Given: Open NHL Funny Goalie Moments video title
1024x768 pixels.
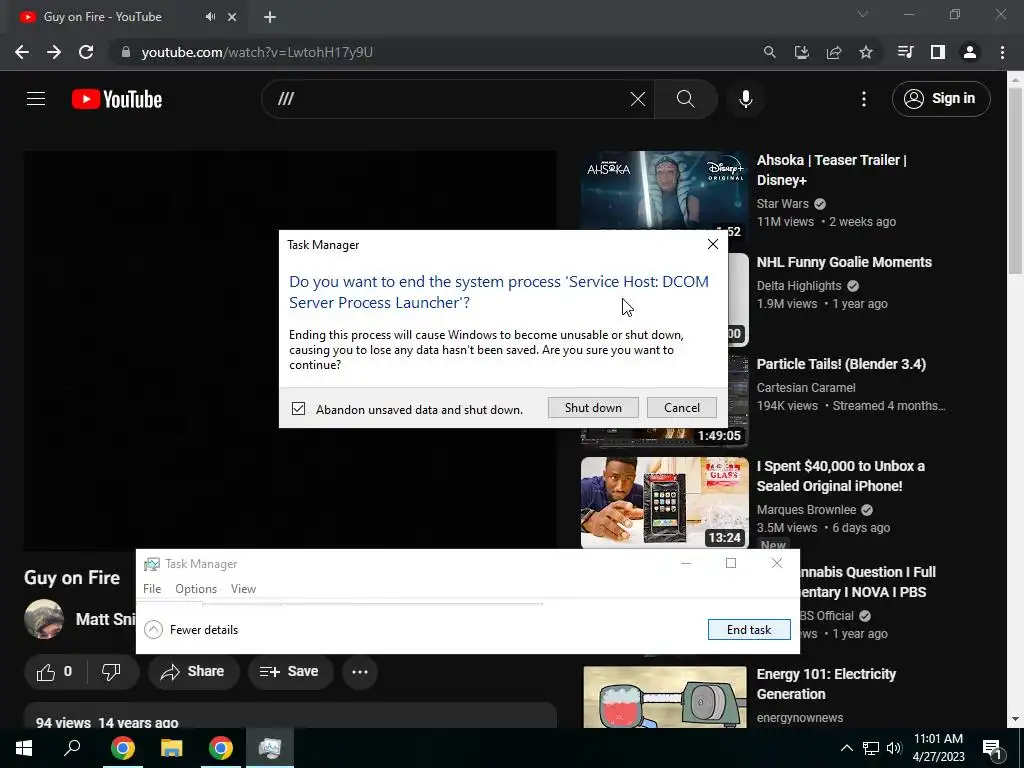Looking at the screenshot, I should [x=844, y=263].
